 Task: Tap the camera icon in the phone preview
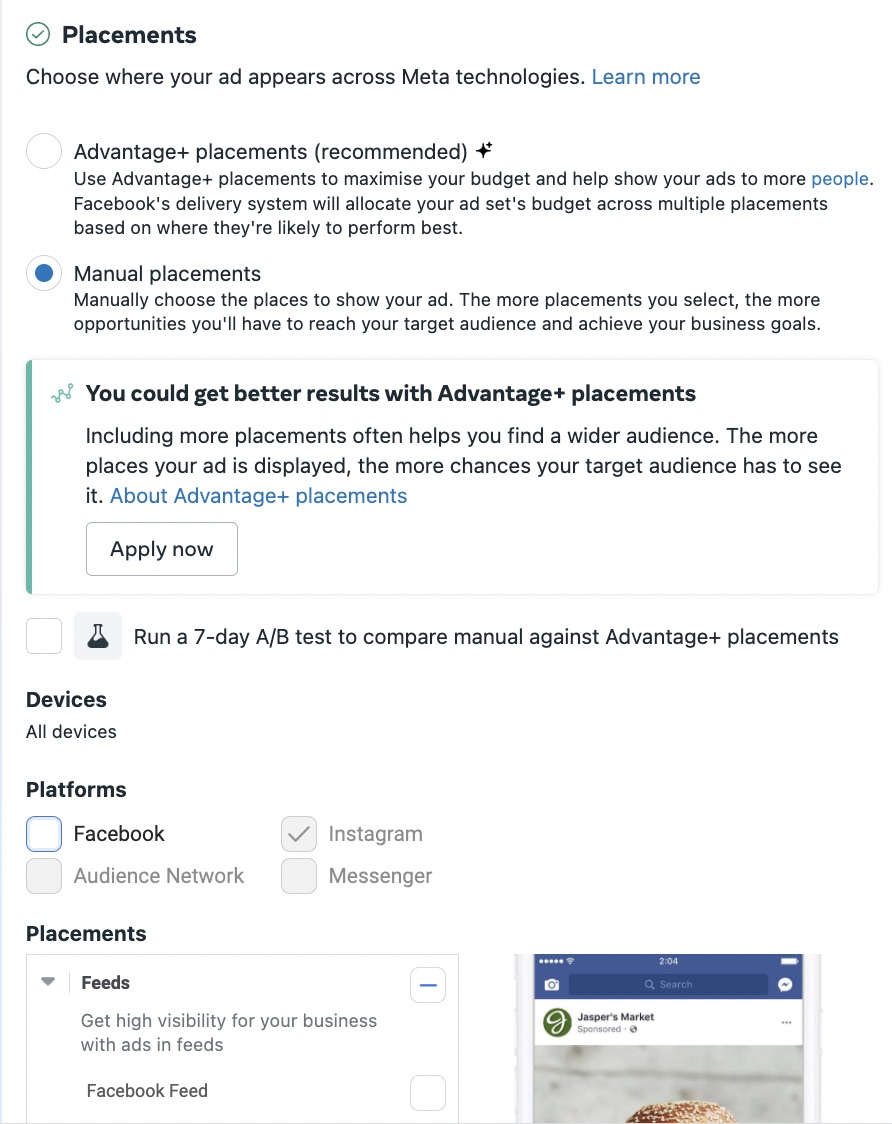click(551, 985)
